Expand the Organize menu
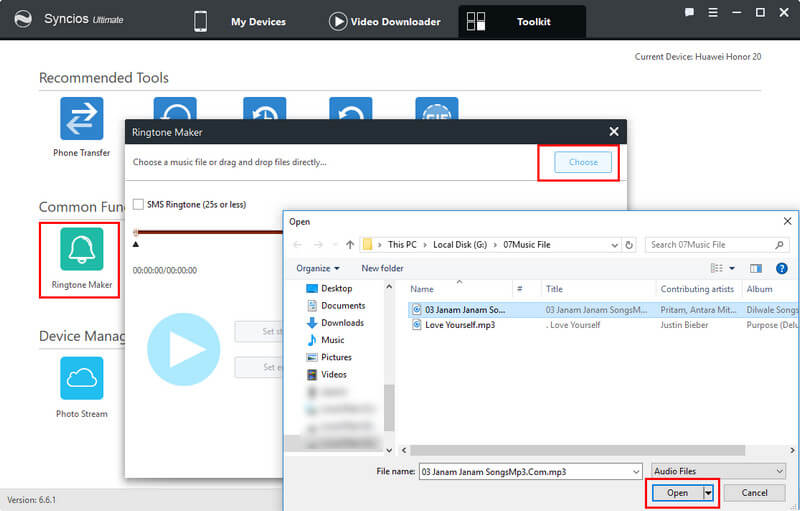Viewport: 800px width, 511px height. coord(317,268)
